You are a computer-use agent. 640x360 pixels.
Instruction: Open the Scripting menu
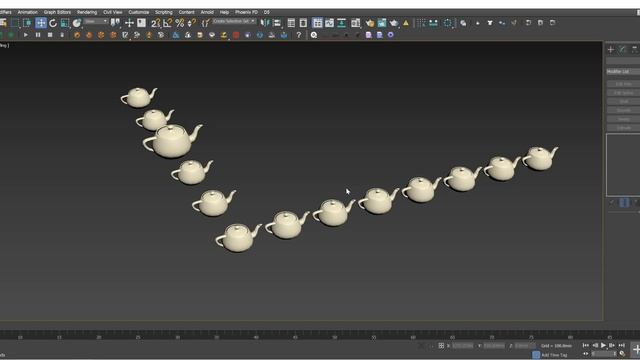164,12
